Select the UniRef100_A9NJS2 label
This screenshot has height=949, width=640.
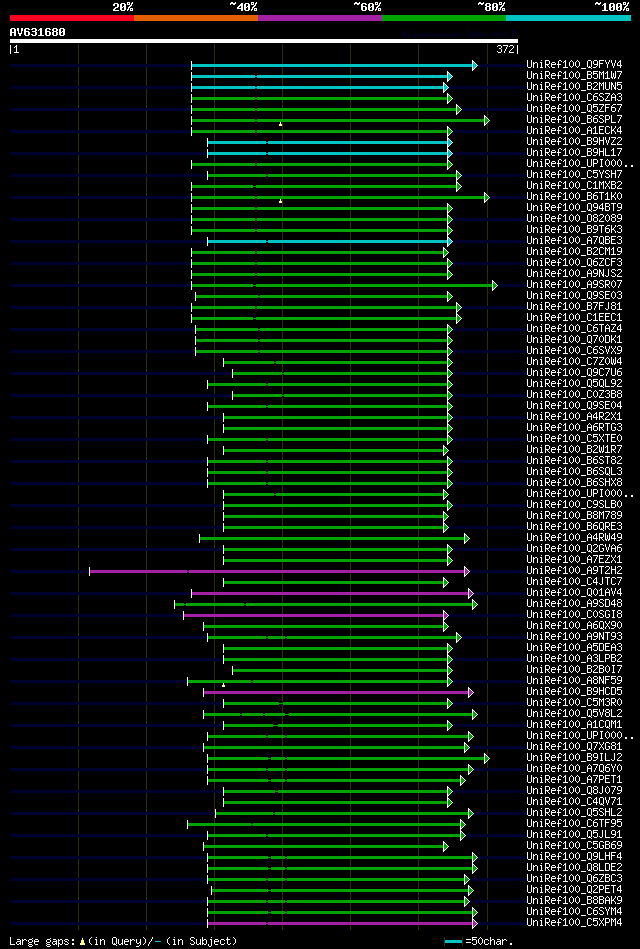click(574, 274)
